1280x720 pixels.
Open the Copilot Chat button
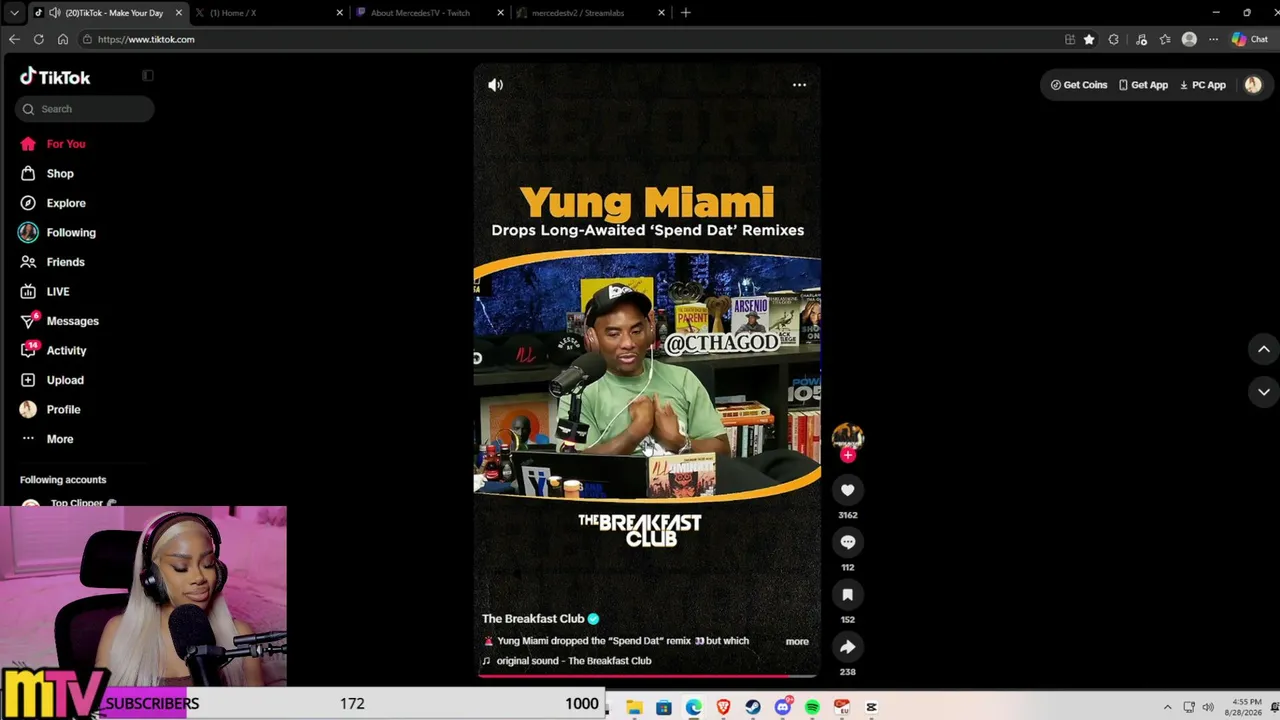[1250, 39]
